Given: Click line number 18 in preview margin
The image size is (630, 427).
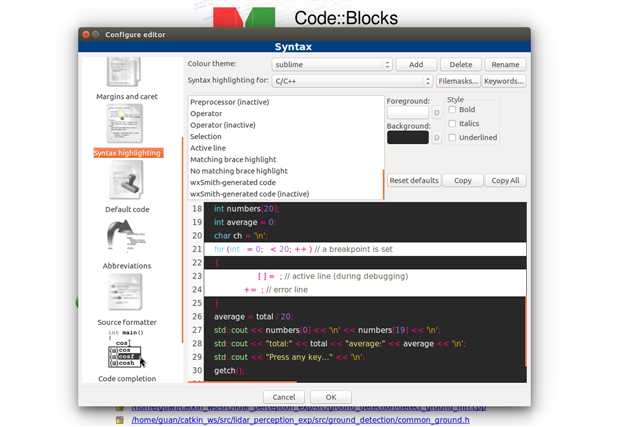Looking at the screenshot, I should coord(196,209).
